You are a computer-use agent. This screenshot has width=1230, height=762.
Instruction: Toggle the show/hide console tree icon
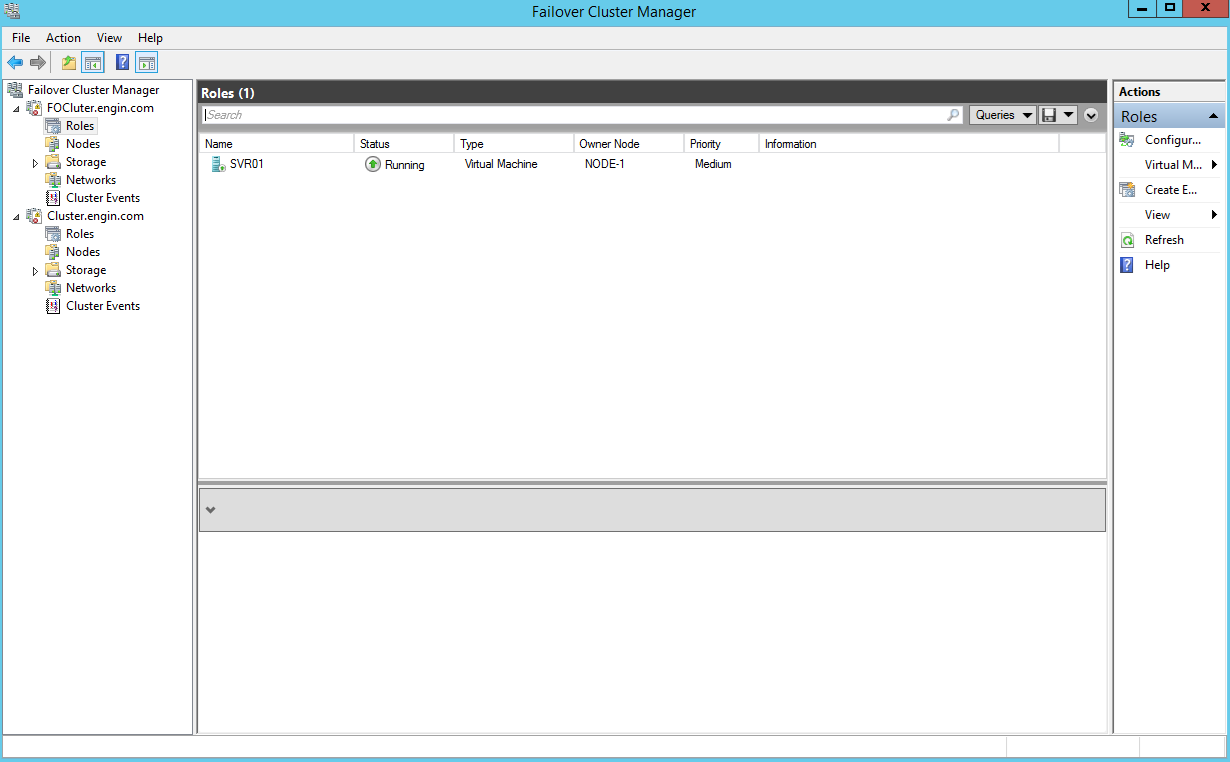(x=93, y=63)
